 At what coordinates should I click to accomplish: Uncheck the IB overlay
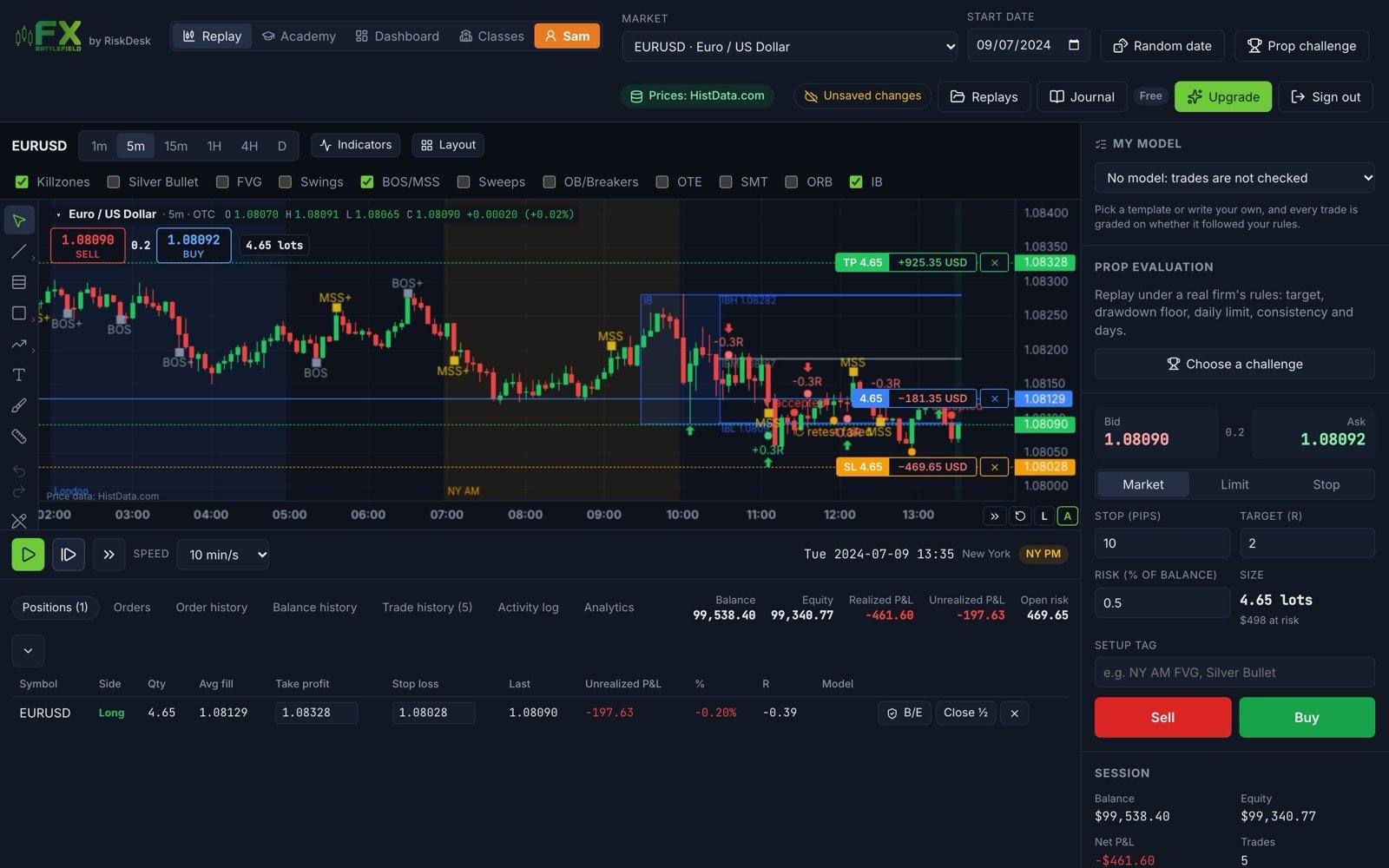tap(856, 181)
